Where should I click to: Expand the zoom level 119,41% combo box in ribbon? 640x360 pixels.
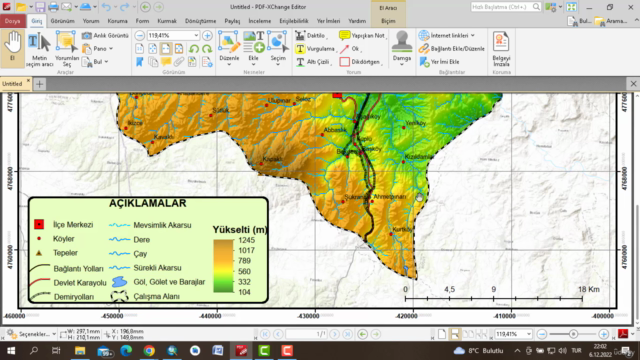(x=196, y=36)
